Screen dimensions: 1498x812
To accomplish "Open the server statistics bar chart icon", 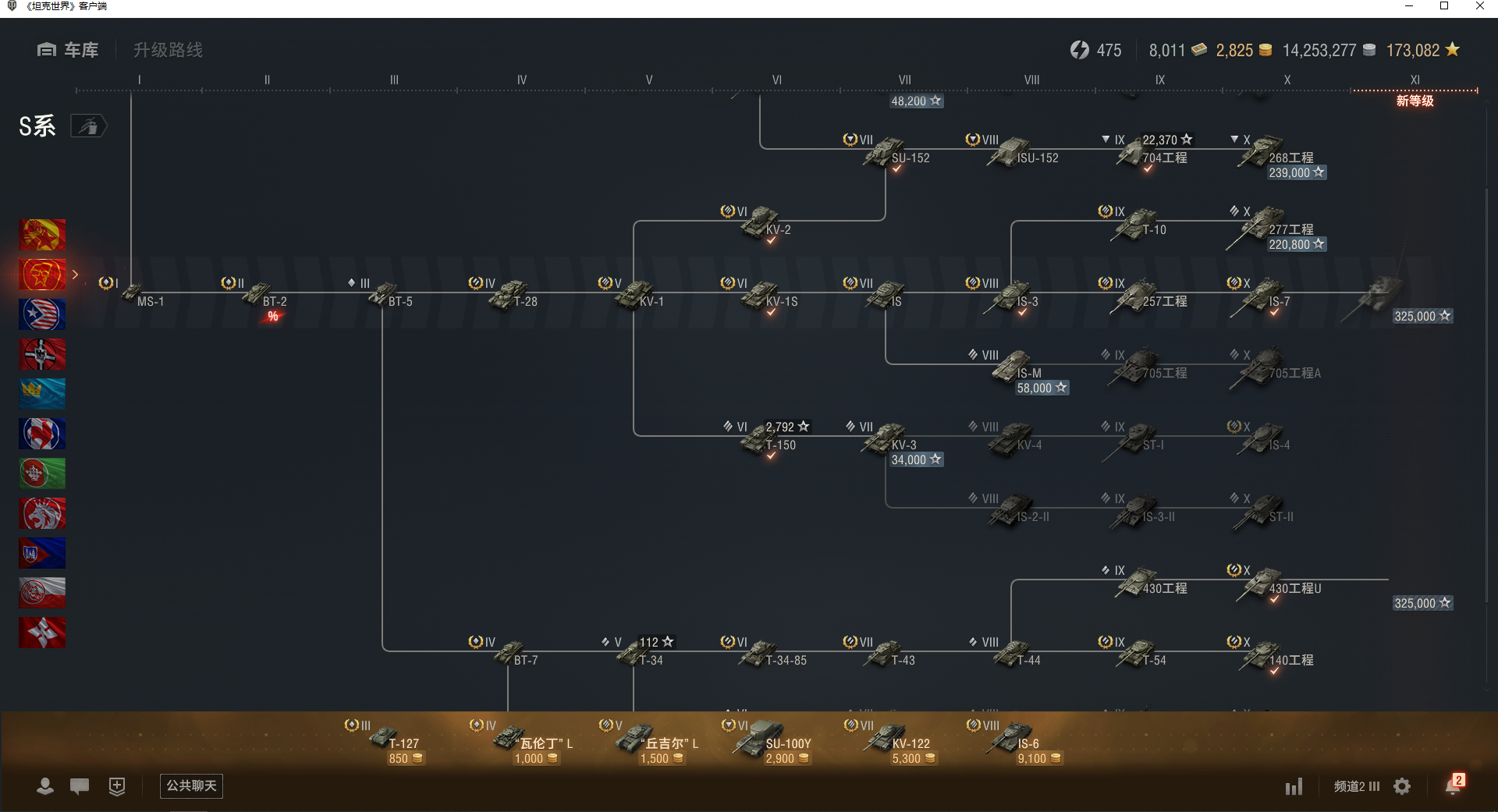I will 1294,786.
